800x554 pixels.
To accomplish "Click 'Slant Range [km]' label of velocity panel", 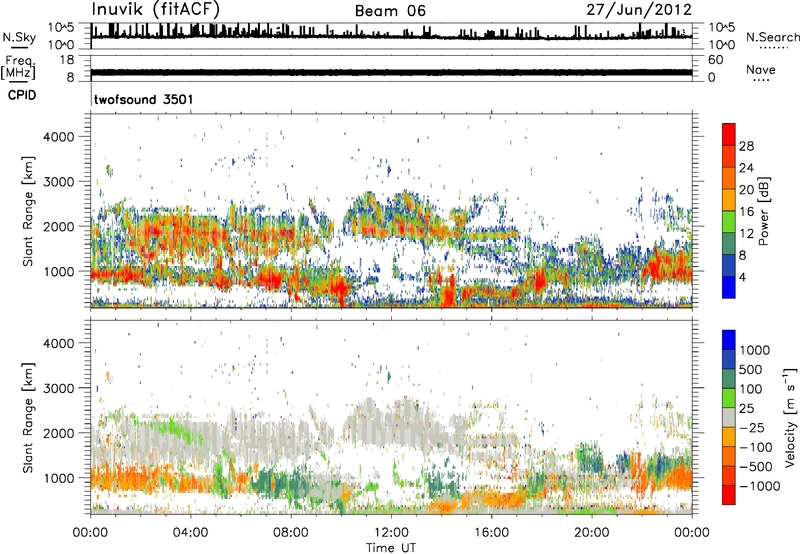I will pos(28,417).
